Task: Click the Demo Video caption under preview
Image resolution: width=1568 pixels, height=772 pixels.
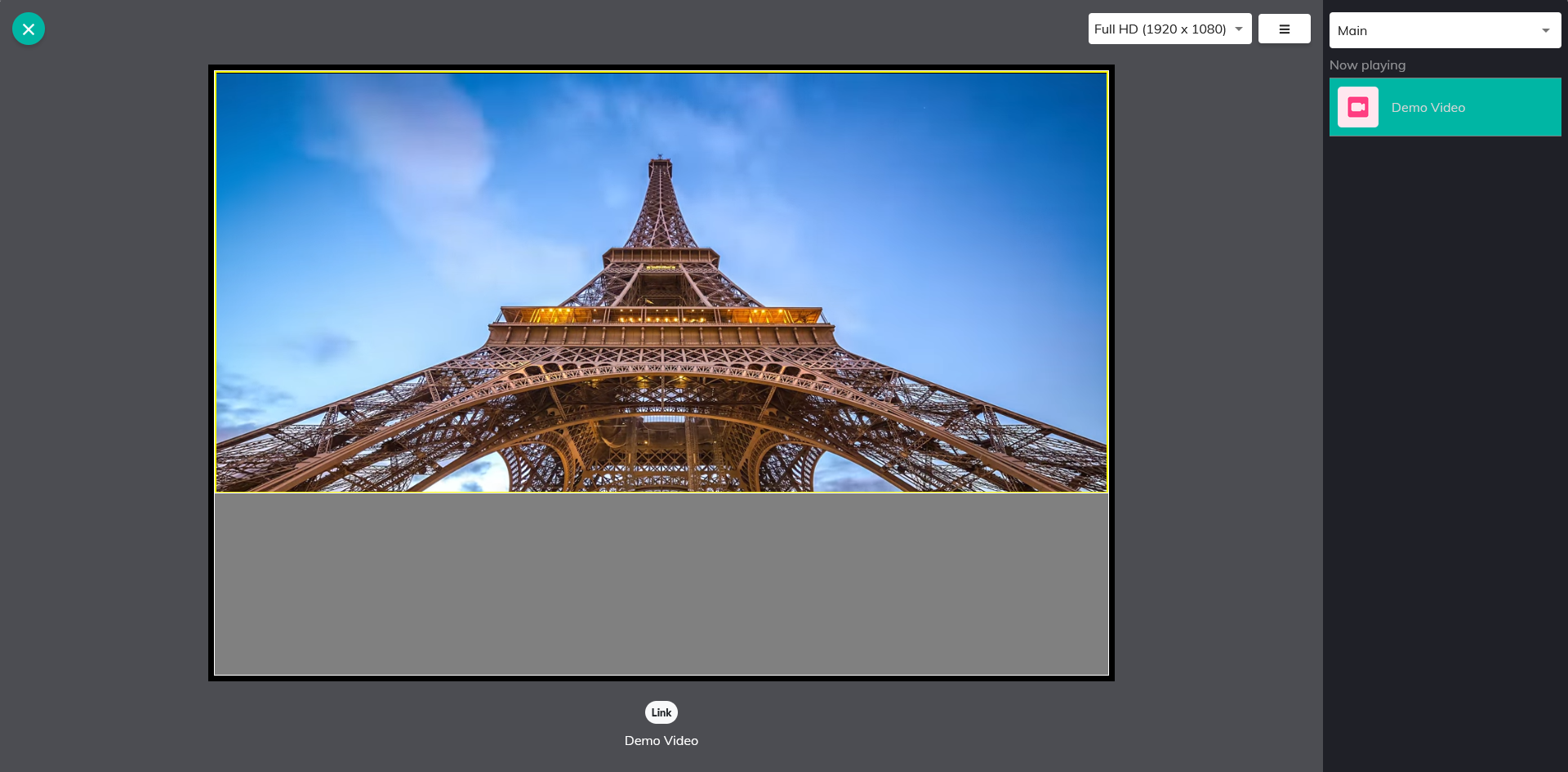Action: click(x=661, y=741)
